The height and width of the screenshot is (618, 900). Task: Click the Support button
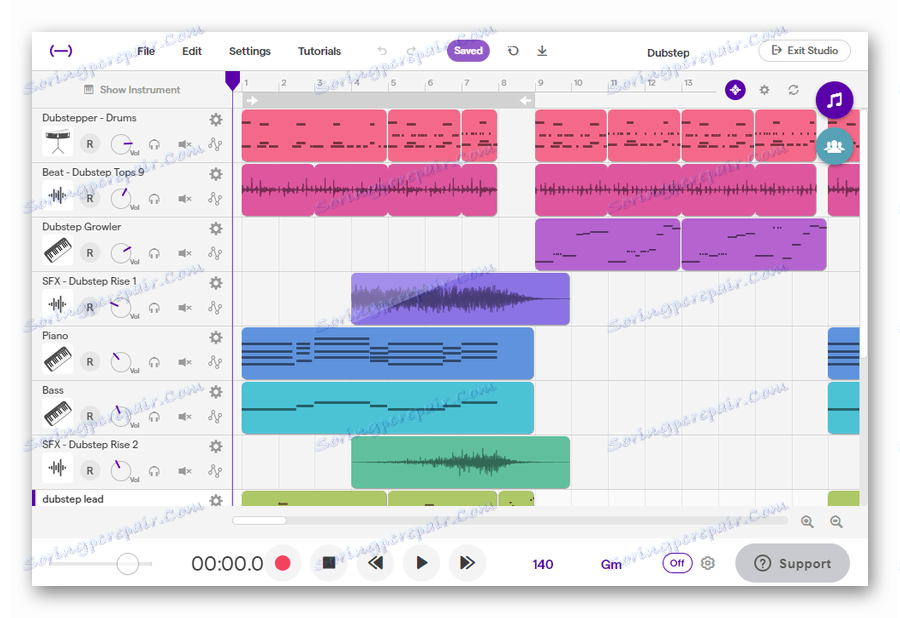793,563
